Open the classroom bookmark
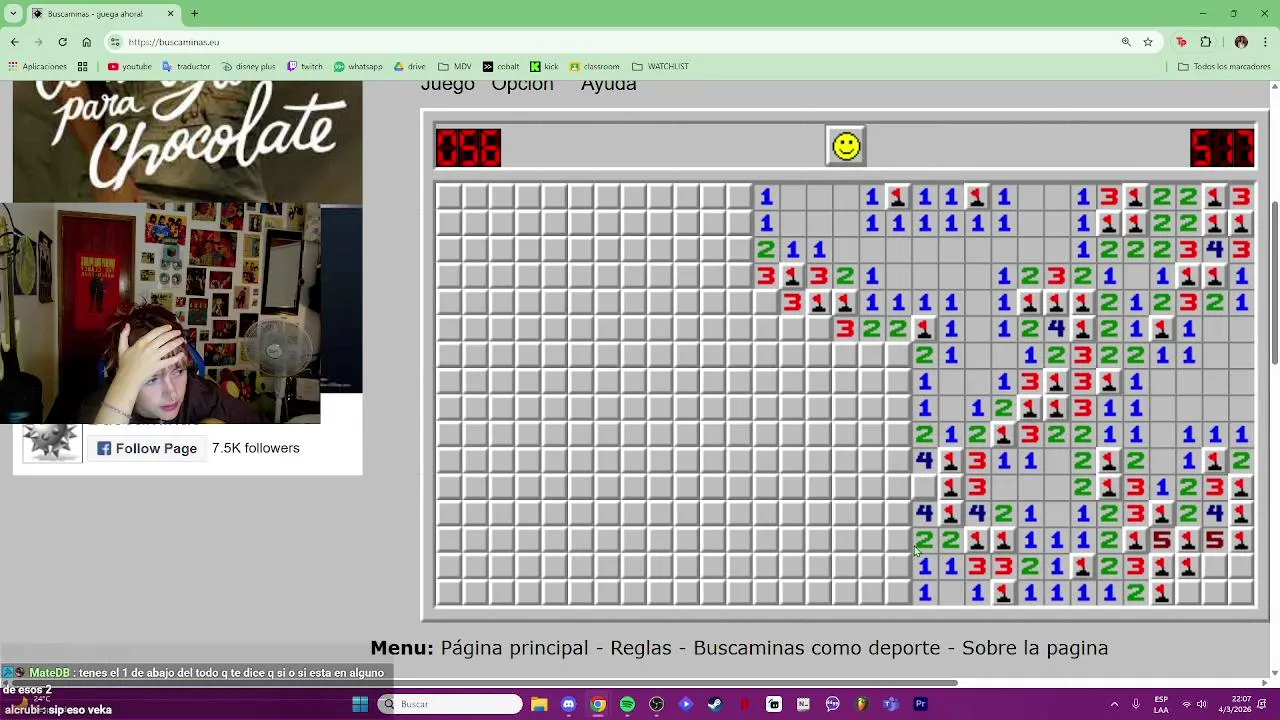The width and height of the screenshot is (1280, 720). click(x=594, y=67)
